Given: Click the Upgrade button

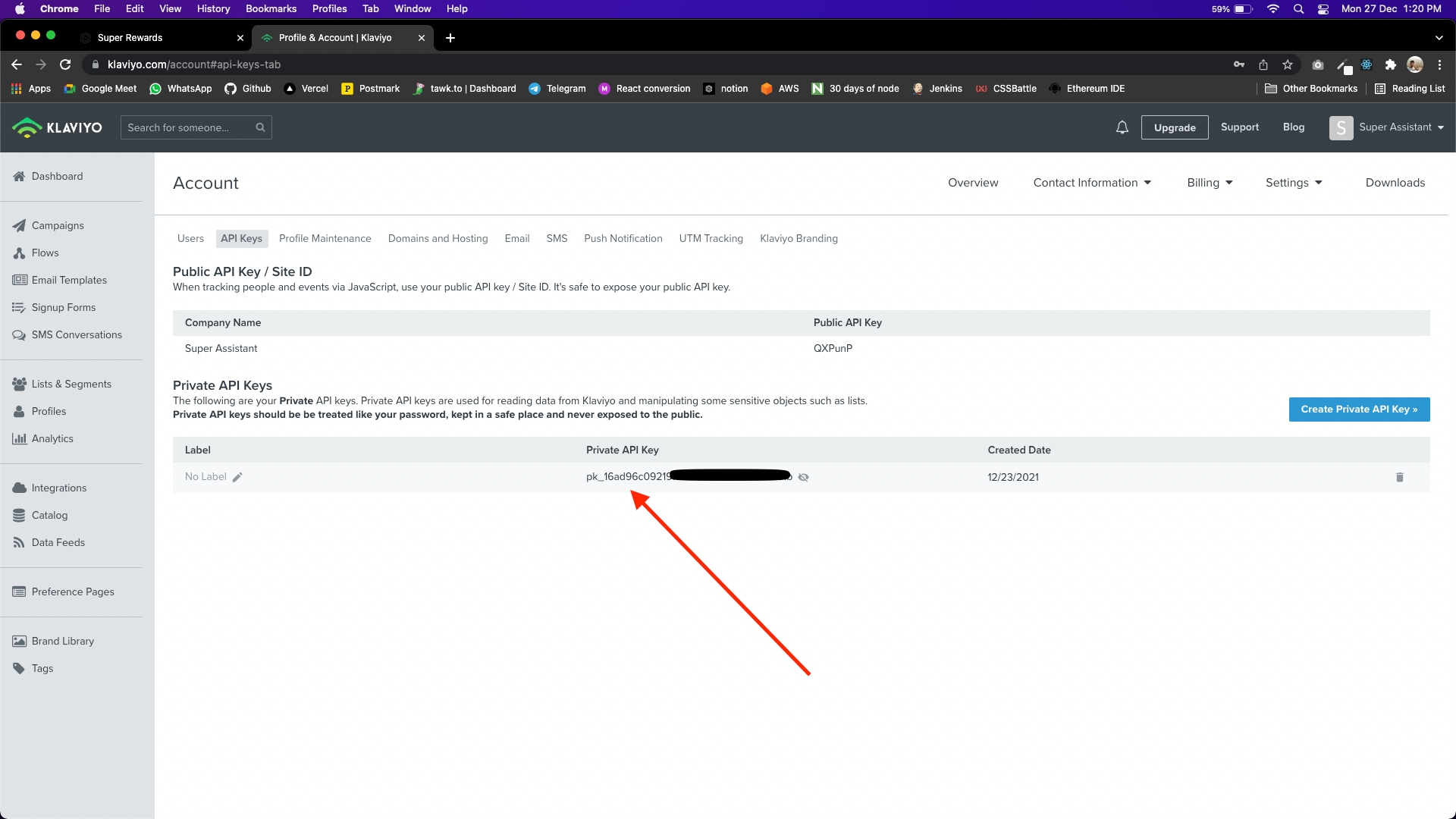Looking at the screenshot, I should (1174, 127).
